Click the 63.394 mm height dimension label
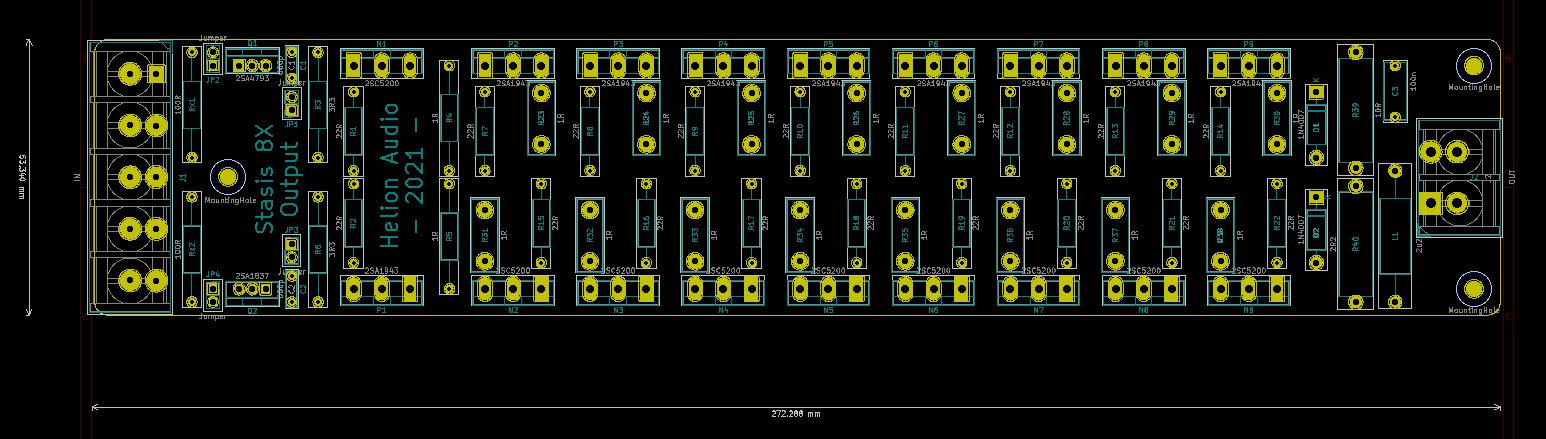This screenshot has width=1546, height=439. 21,177
